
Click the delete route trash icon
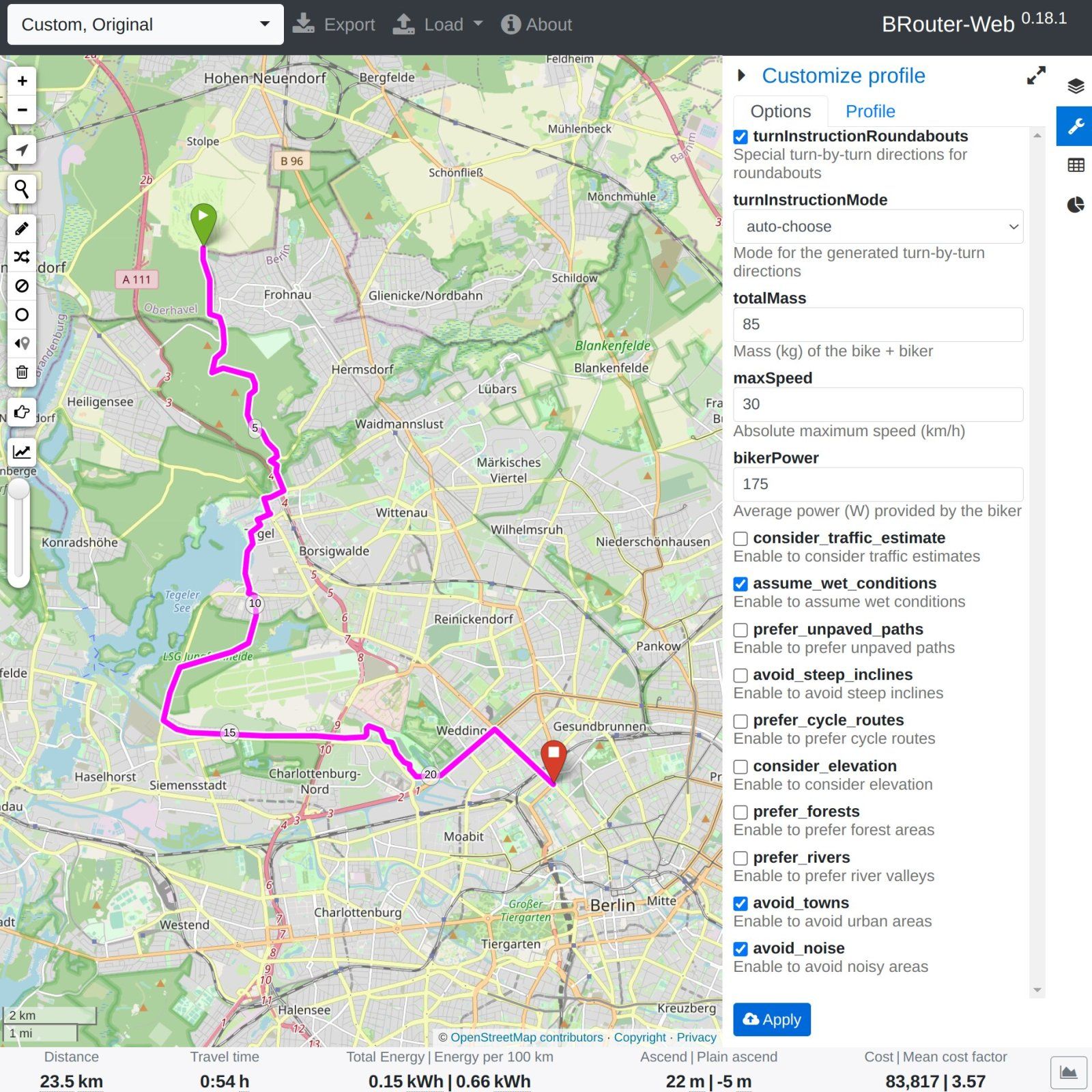tap(22, 372)
